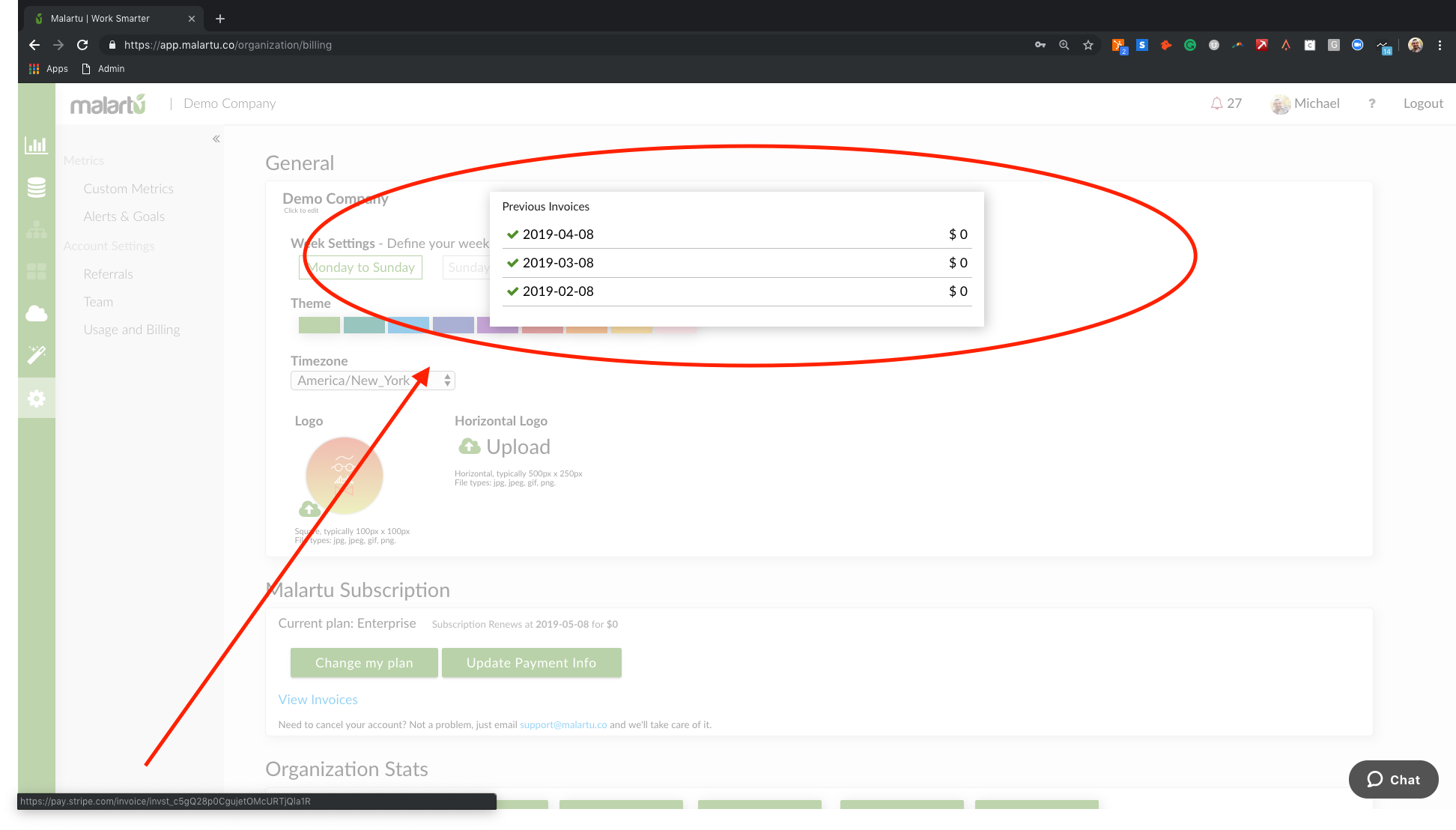The image size is (1456, 830).
Task: Select Monday to Sunday week setting
Action: click(x=360, y=267)
